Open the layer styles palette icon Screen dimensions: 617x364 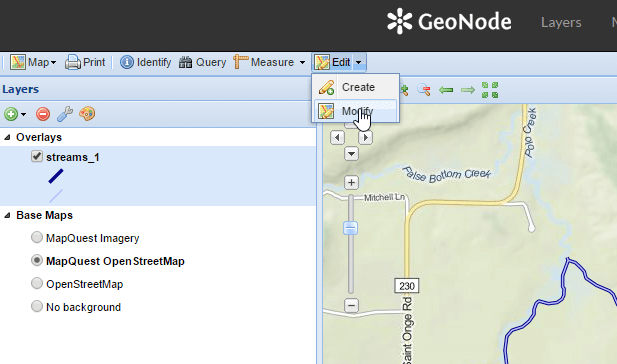tap(87, 114)
